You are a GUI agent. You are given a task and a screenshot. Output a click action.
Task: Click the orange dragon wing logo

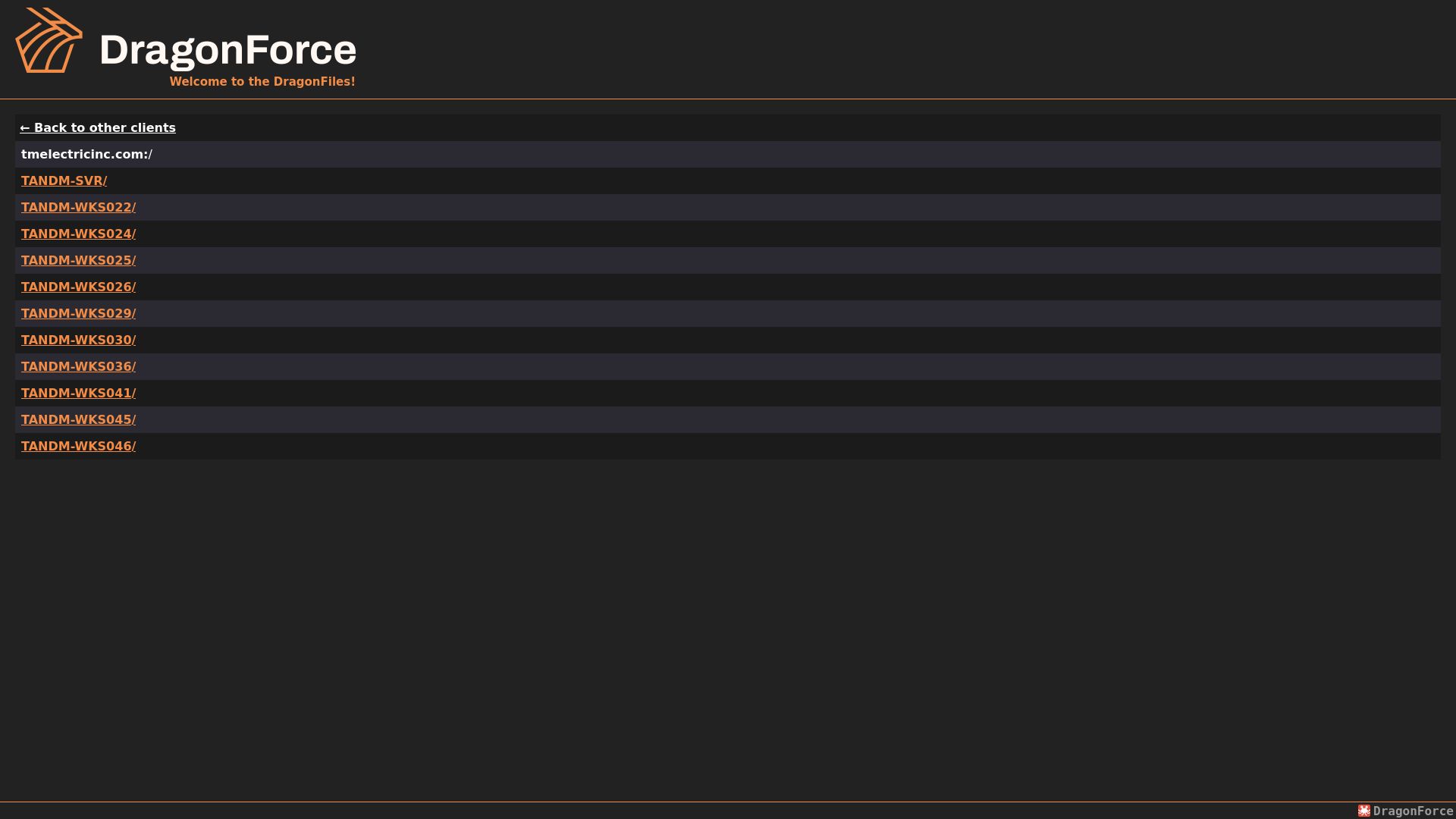49,40
